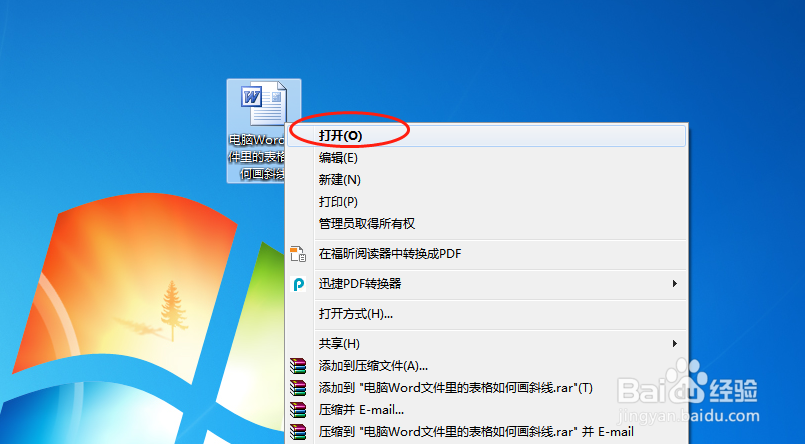Choose 压缩到 rar 并 E-mail entry
Image resolution: width=805 pixels, height=444 pixels.
[x=486, y=432]
